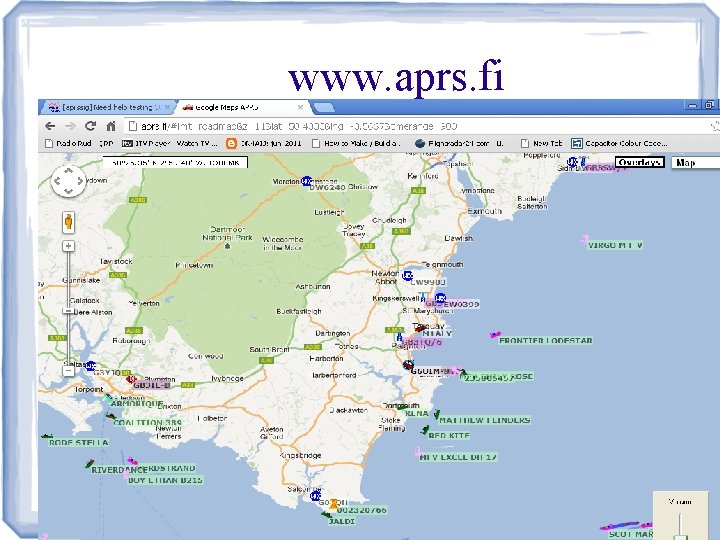
Task: Open the browser home page icon
Action: [x=111, y=125]
